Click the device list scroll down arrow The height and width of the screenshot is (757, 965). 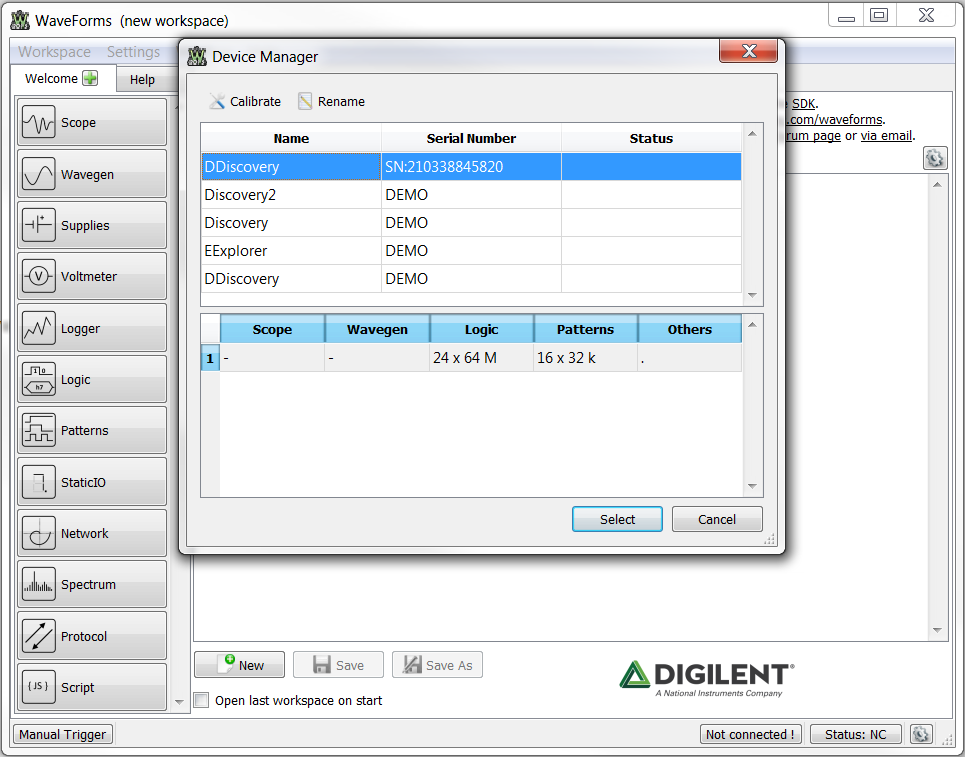coord(752,295)
